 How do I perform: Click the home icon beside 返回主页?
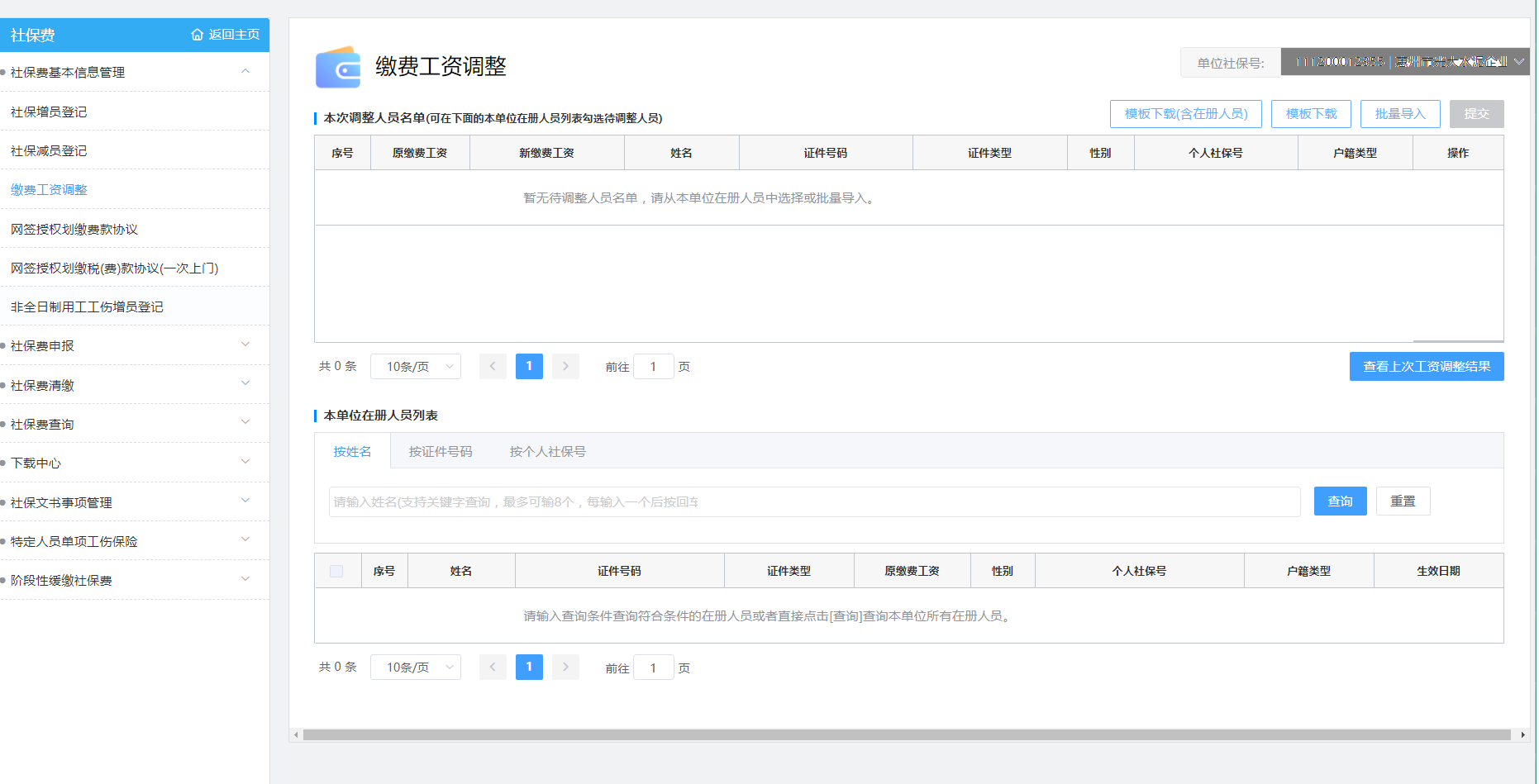tap(197, 35)
